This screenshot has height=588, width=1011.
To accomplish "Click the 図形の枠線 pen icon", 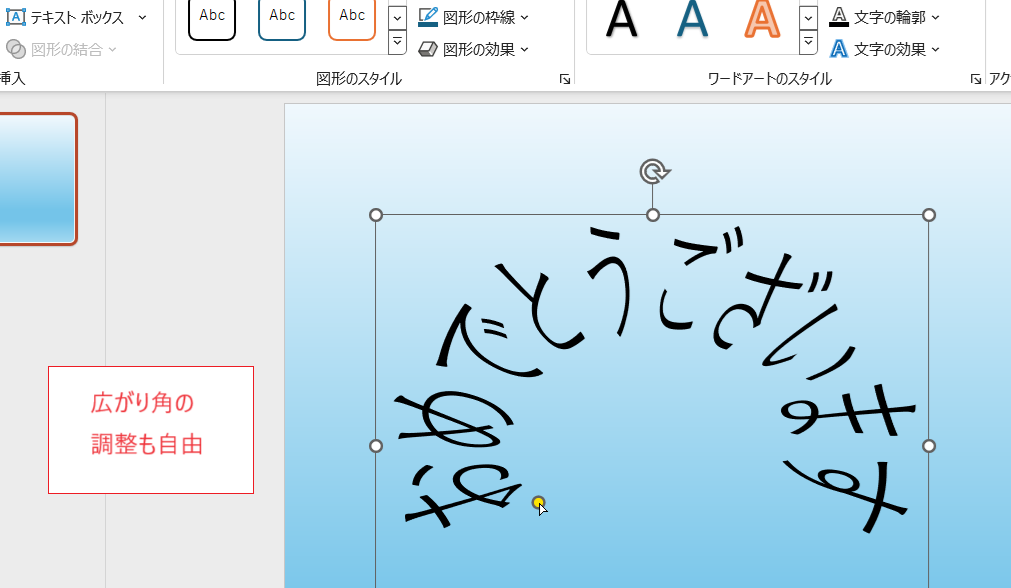I will [x=428, y=17].
